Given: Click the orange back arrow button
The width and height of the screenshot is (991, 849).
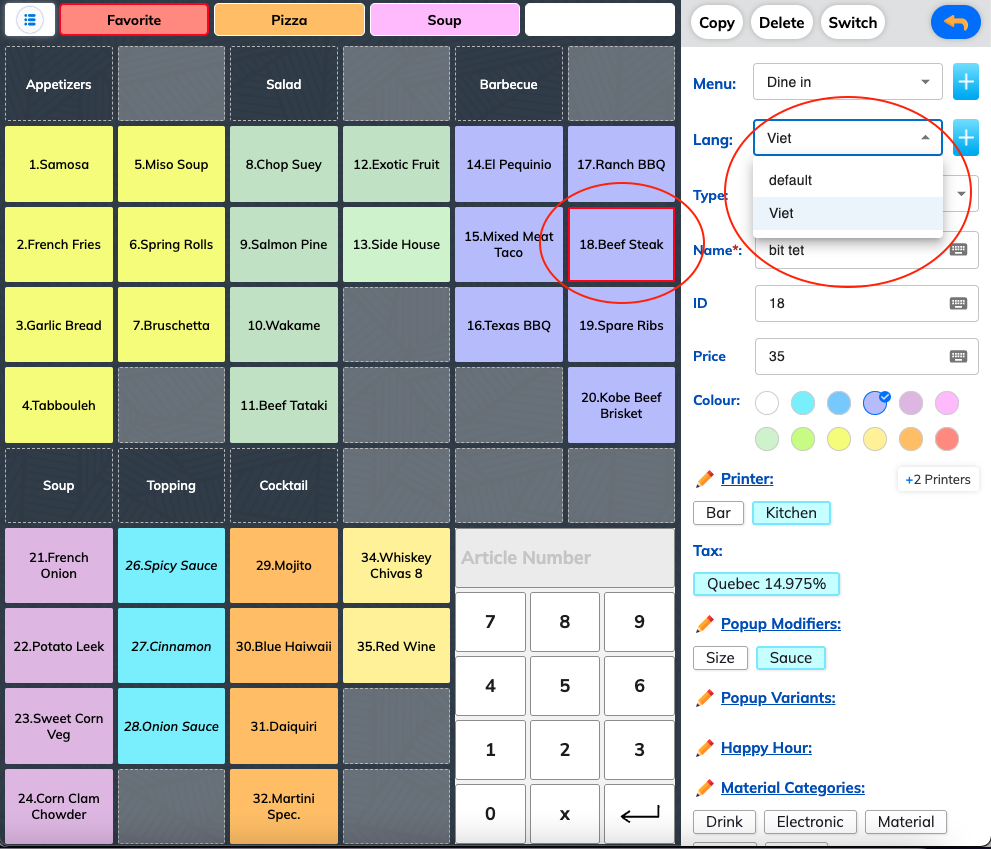Looking at the screenshot, I should [956, 22].
